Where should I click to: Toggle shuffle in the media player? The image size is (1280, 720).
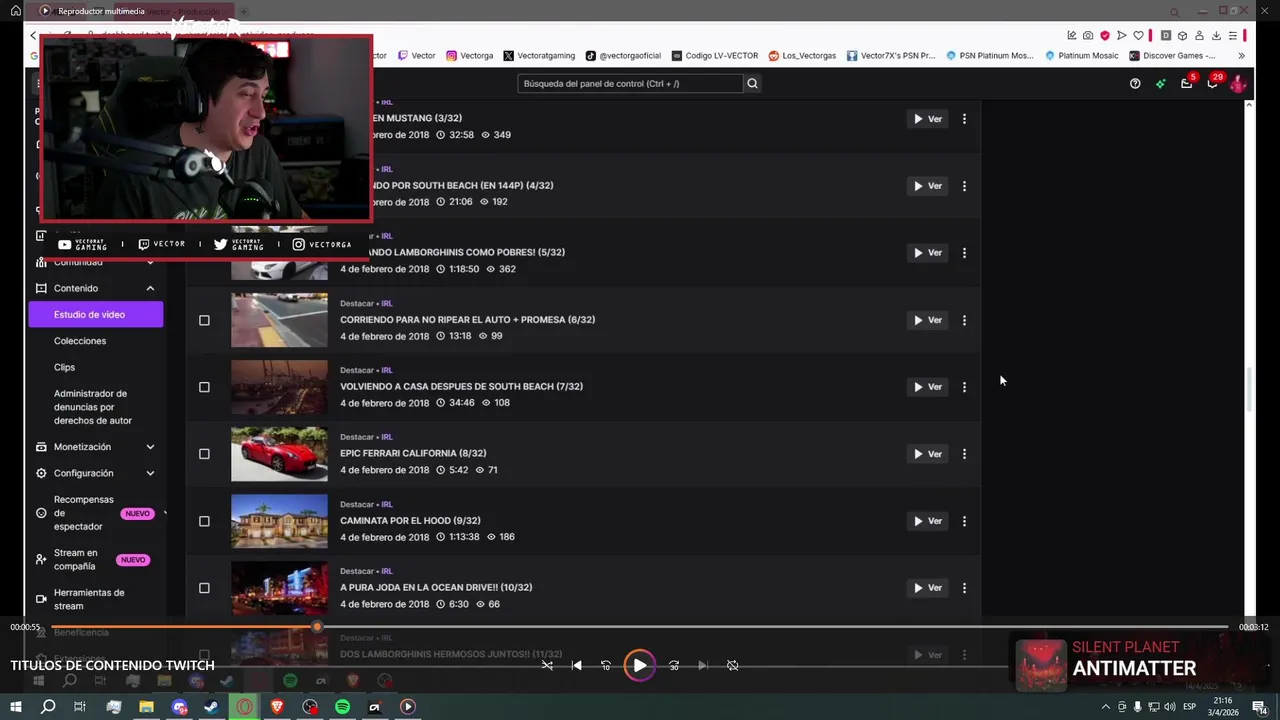pos(547,665)
